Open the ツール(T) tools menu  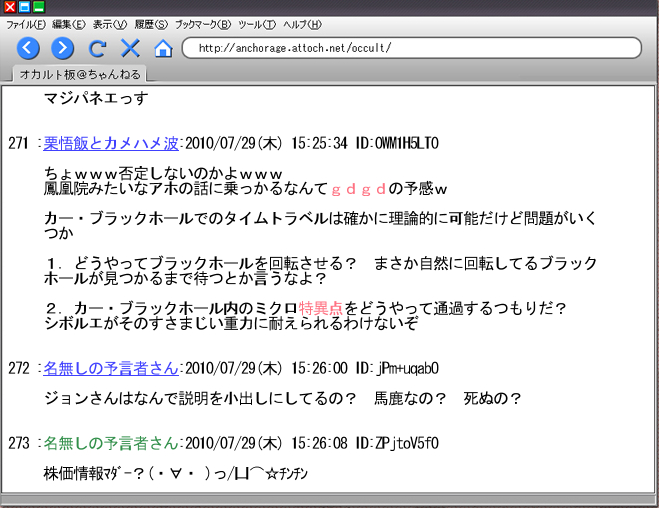click(257, 24)
